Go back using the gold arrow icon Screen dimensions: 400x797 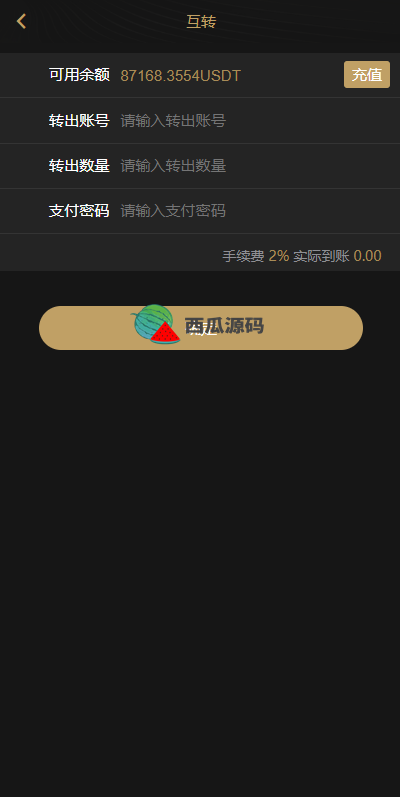[x=21, y=21]
